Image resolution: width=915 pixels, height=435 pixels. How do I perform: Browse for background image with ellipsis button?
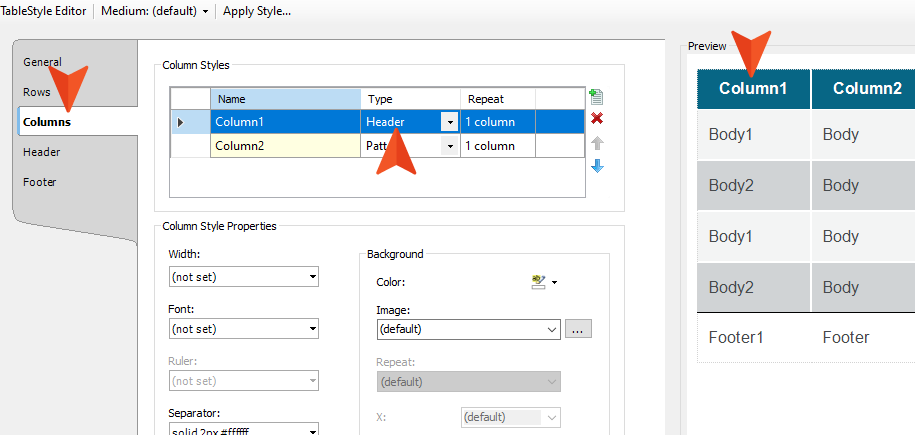click(x=579, y=328)
